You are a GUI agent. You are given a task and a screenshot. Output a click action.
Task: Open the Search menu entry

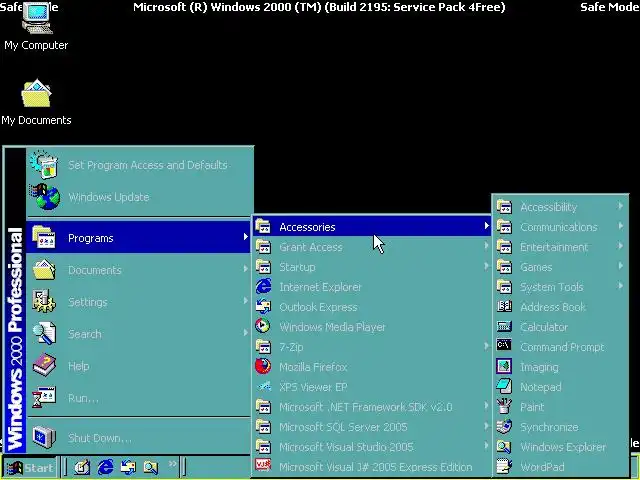click(138, 333)
